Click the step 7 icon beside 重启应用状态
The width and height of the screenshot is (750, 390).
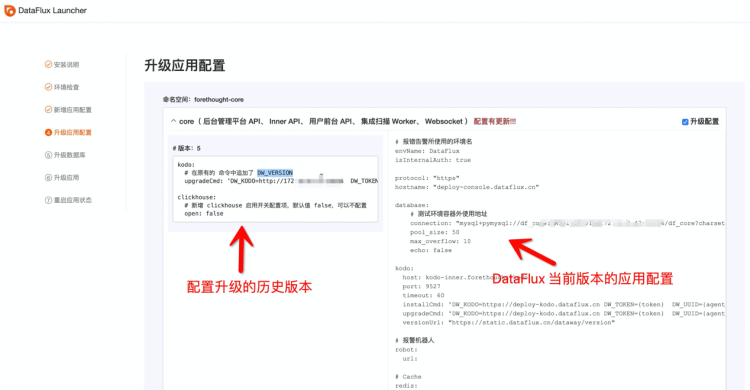tap(48, 200)
